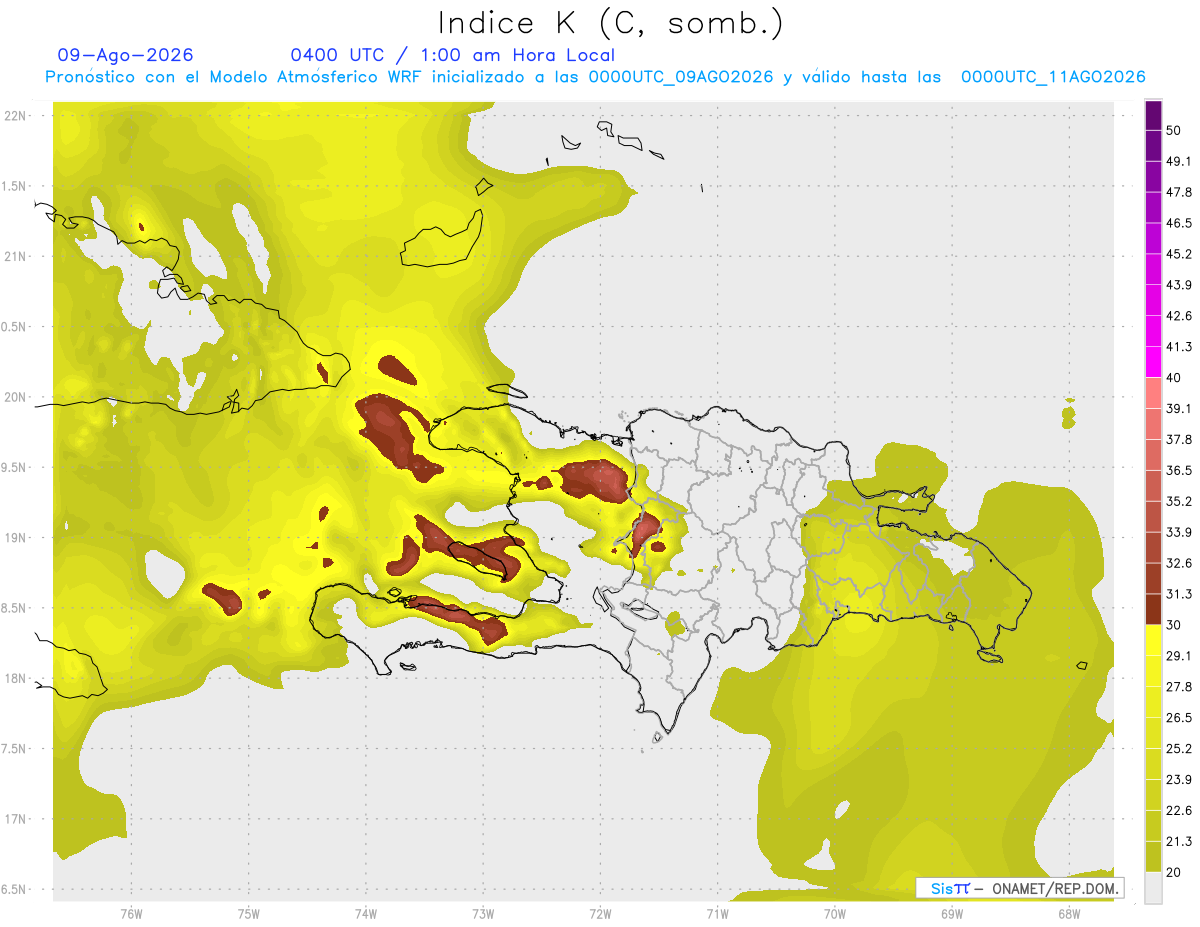This screenshot has width=1200, height=927.
Task: Click the '19N' latitude label
Action: point(16,538)
